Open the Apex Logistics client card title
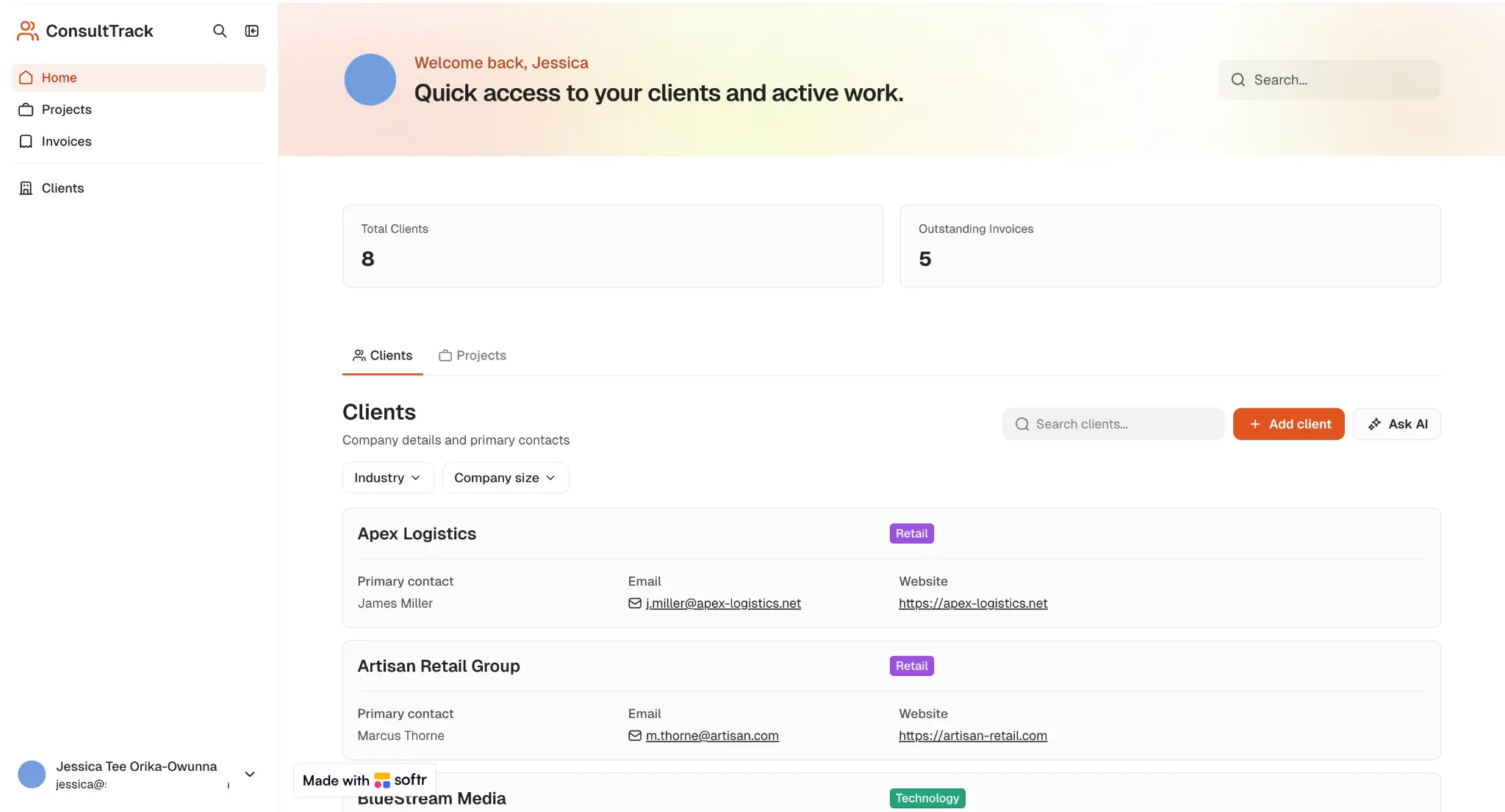 coord(417,534)
